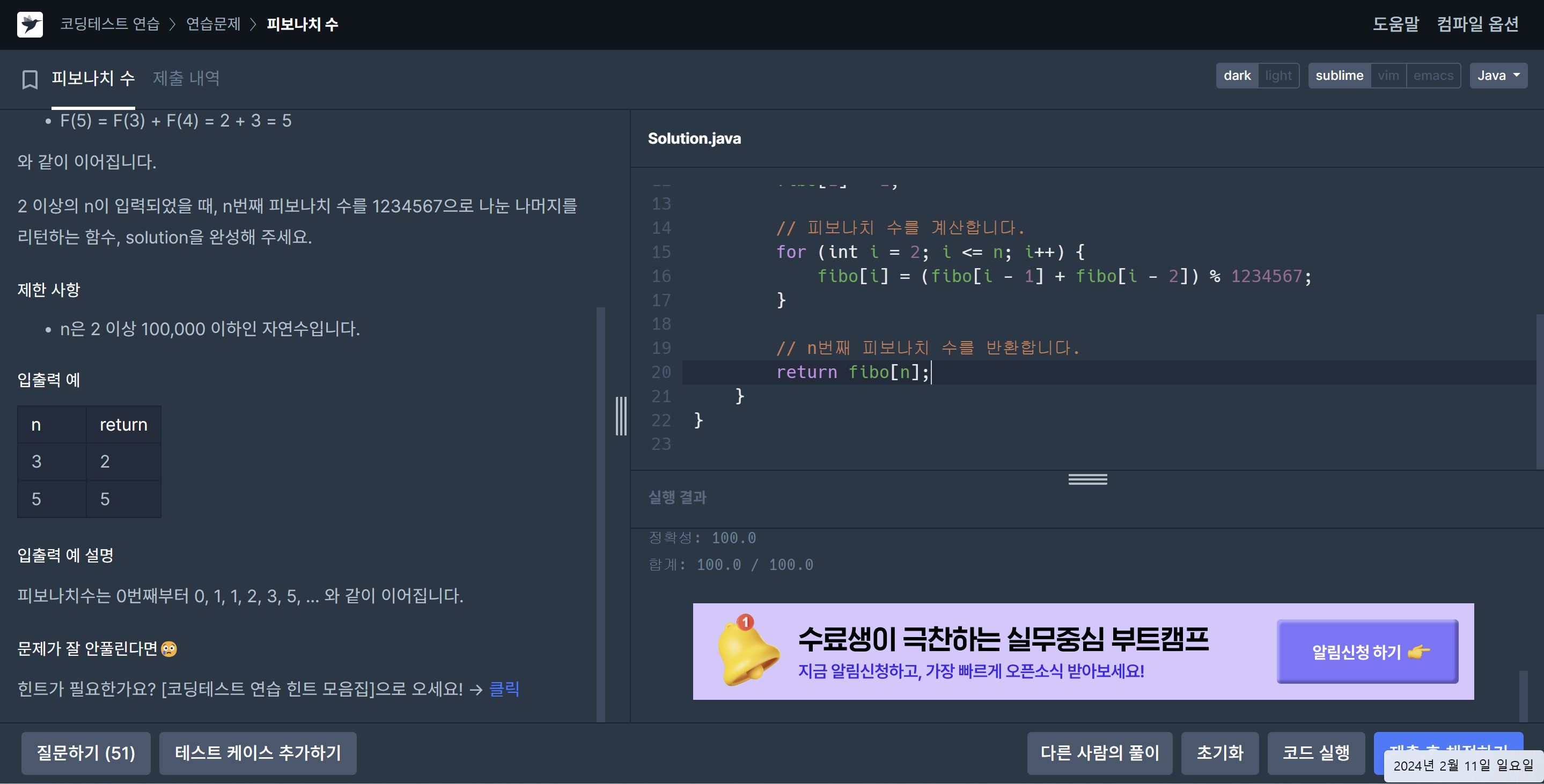Click the for loop code line 15
The height and width of the screenshot is (784, 1544).
(930, 252)
